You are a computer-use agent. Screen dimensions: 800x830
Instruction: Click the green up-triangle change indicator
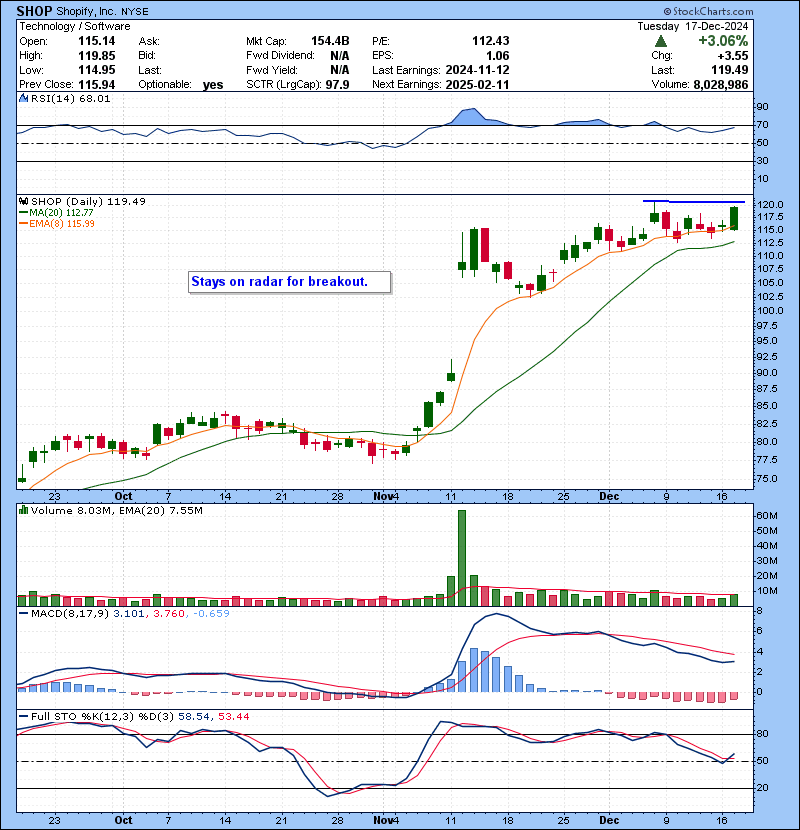(660, 41)
